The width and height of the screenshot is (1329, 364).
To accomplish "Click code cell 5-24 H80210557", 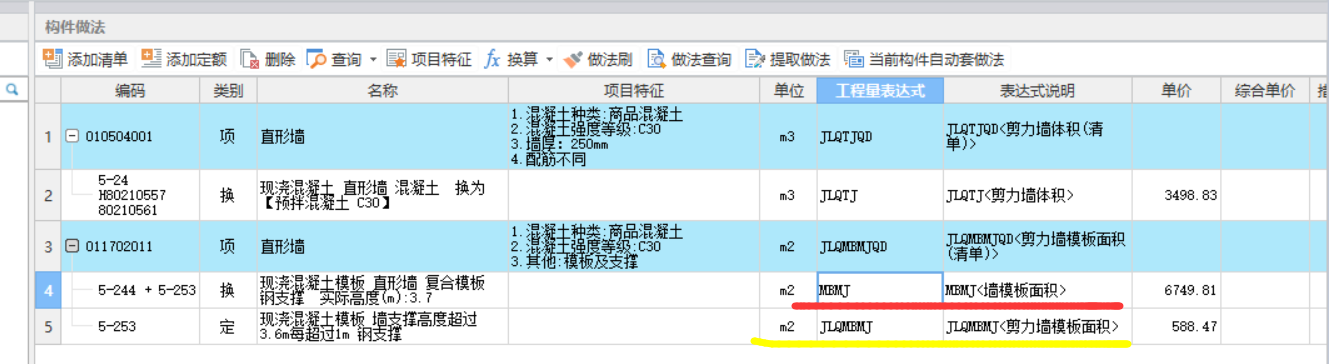I will click(x=130, y=196).
